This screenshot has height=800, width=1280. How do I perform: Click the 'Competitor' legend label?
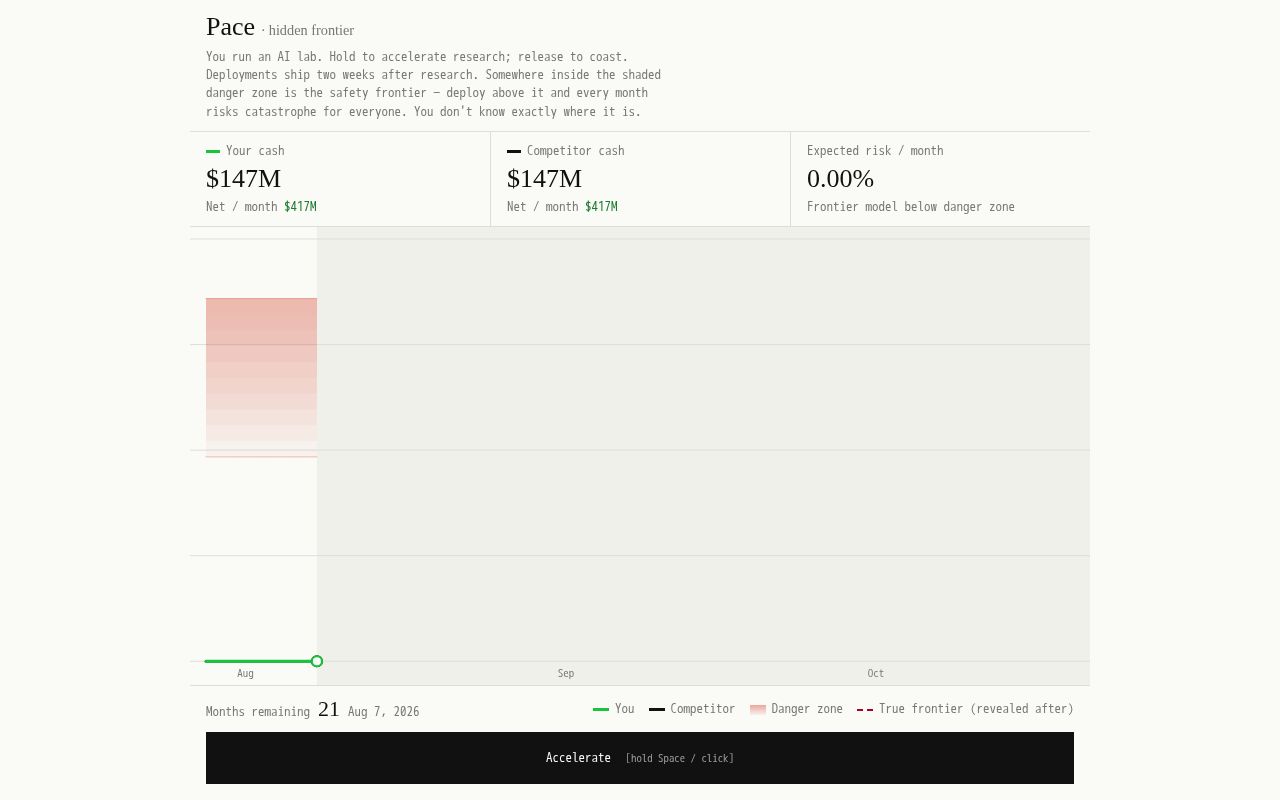coord(703,709)
